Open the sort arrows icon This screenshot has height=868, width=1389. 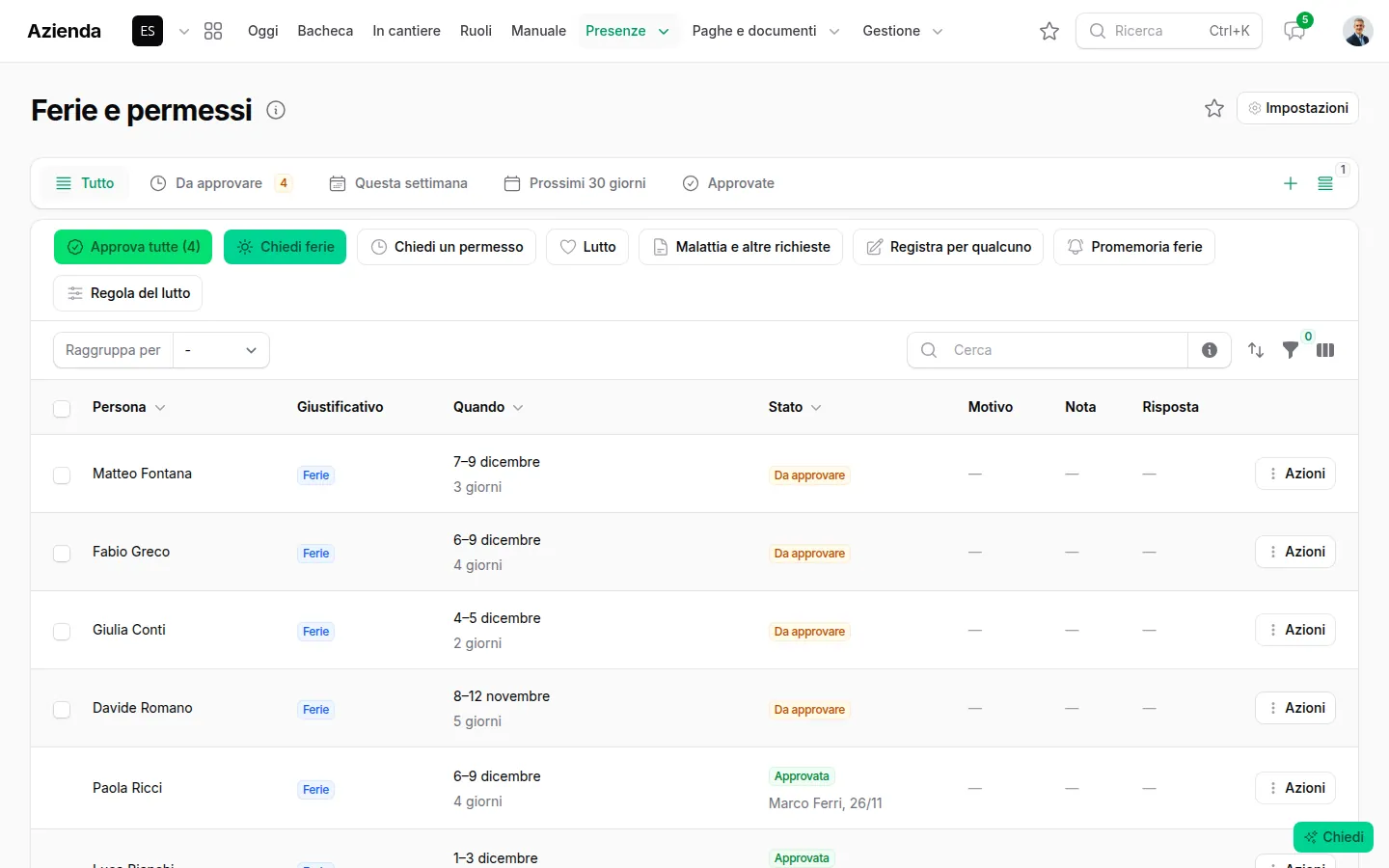pos(1256,350)
